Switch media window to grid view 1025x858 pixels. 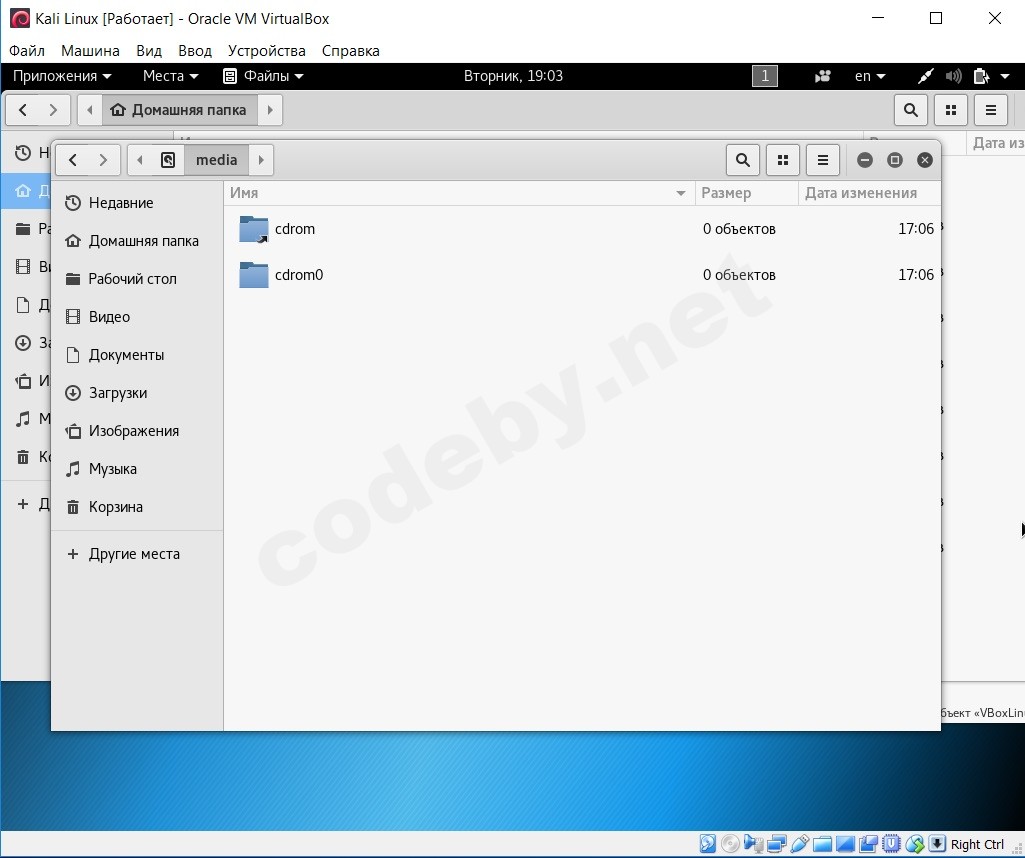pyautogui.click(x=782, y=160)
